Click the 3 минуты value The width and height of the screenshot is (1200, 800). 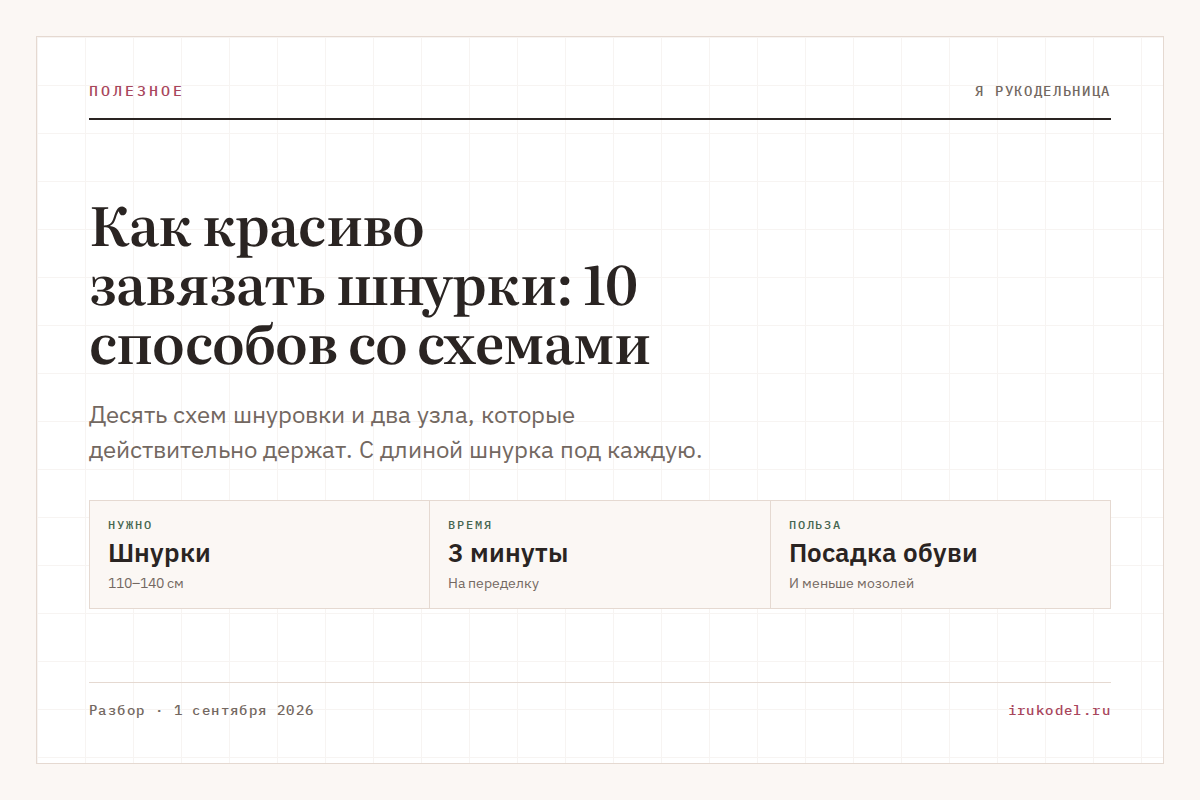(x=508, y=553)
